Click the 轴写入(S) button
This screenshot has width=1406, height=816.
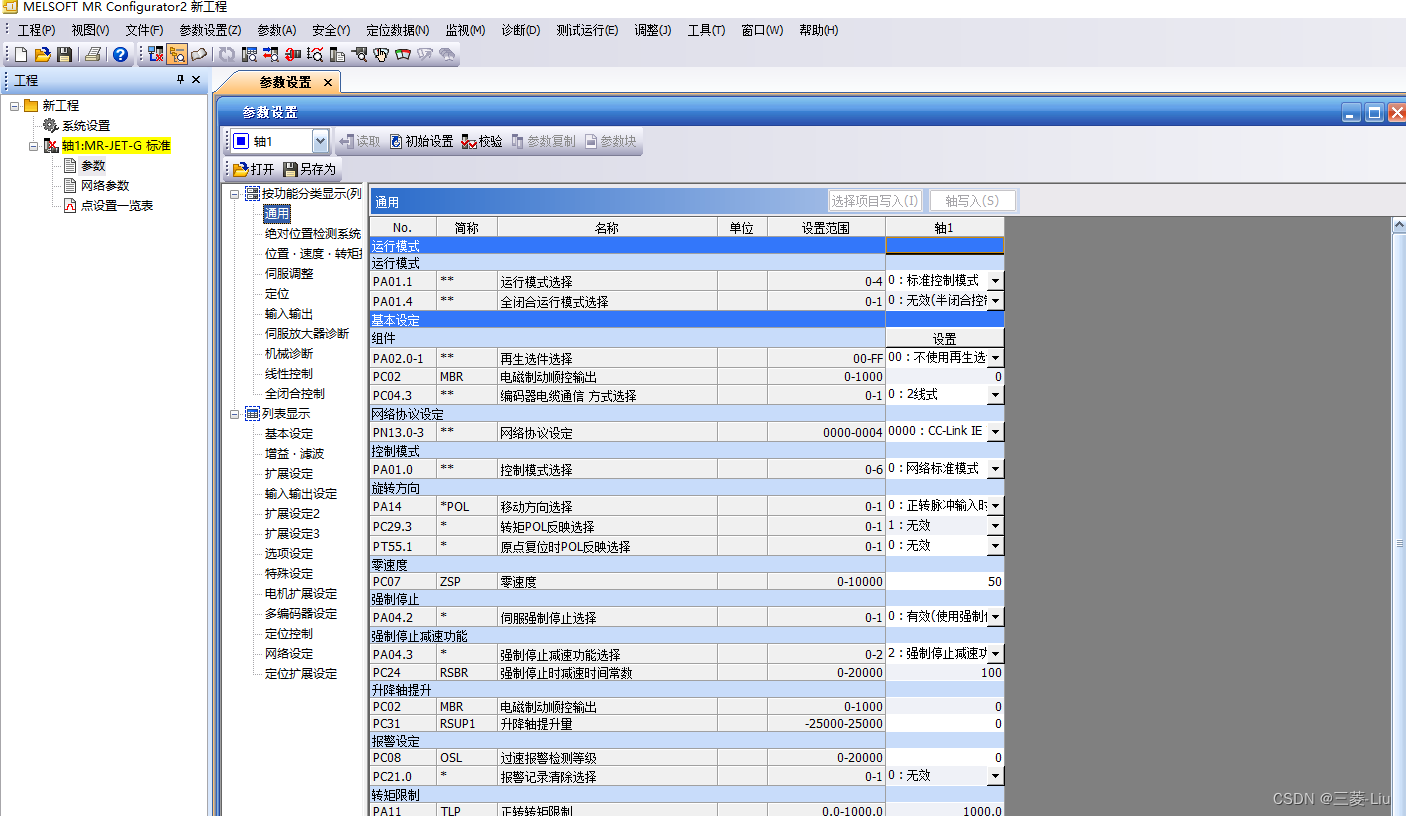click(972, 200)
